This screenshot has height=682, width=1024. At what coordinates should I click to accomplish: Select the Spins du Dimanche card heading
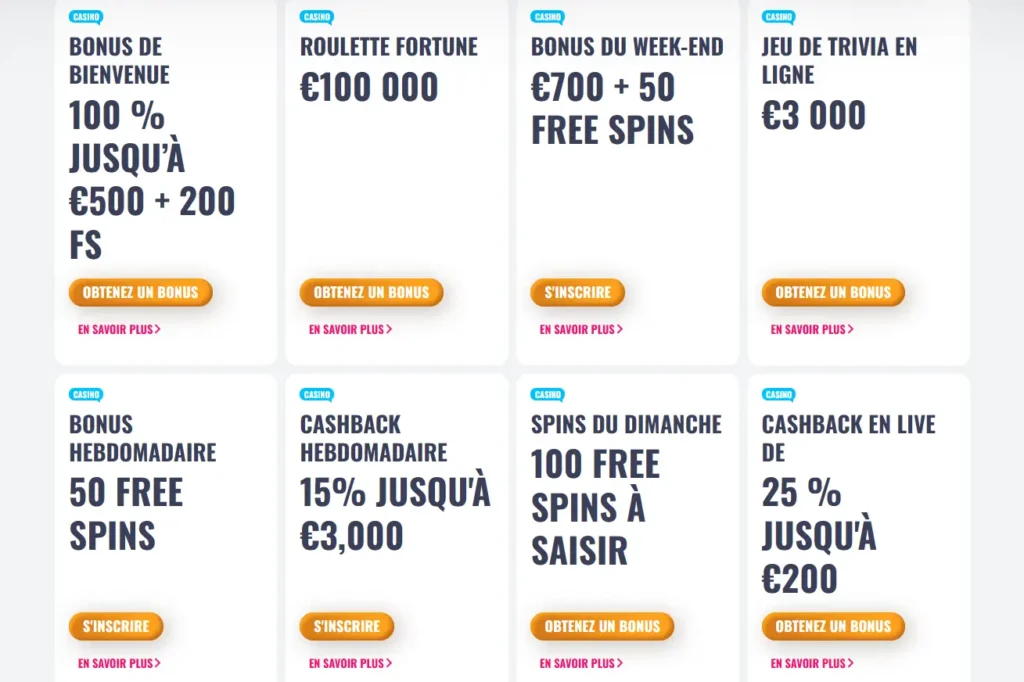point(626,425)
